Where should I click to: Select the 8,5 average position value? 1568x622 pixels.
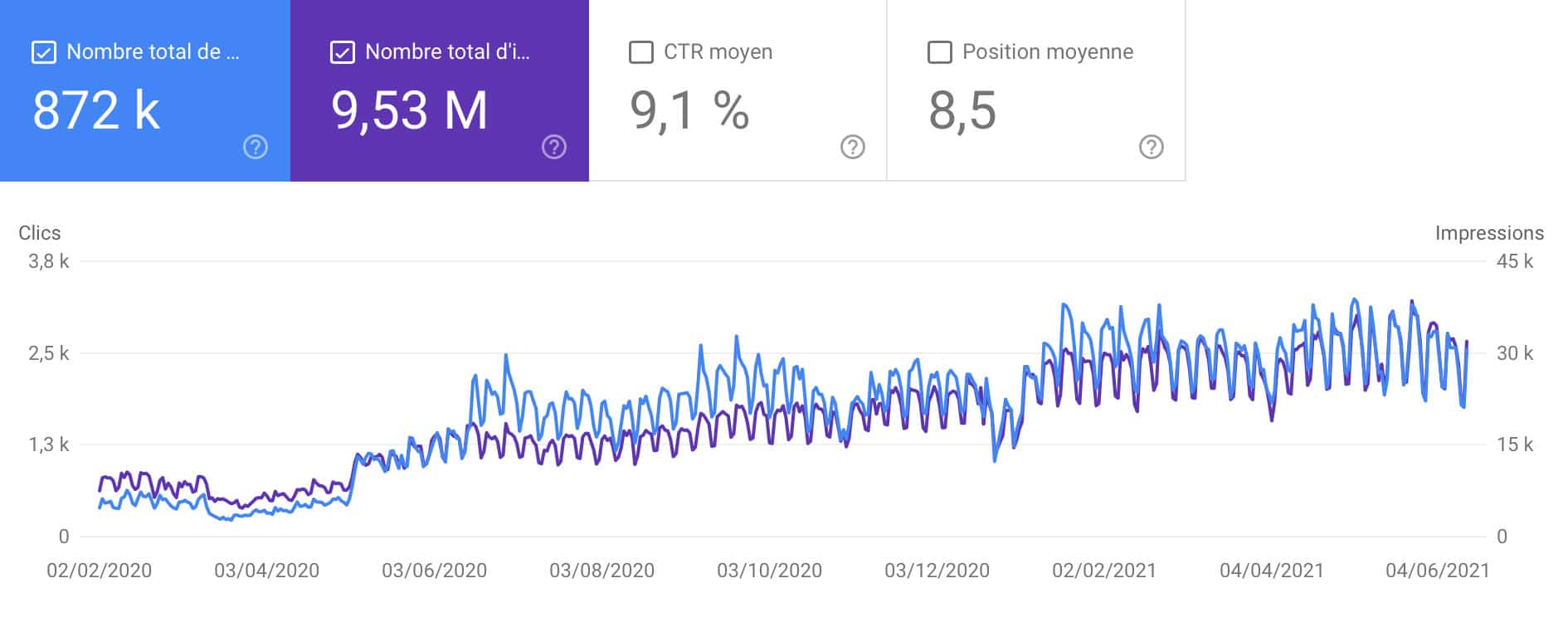tap(962, 110)
